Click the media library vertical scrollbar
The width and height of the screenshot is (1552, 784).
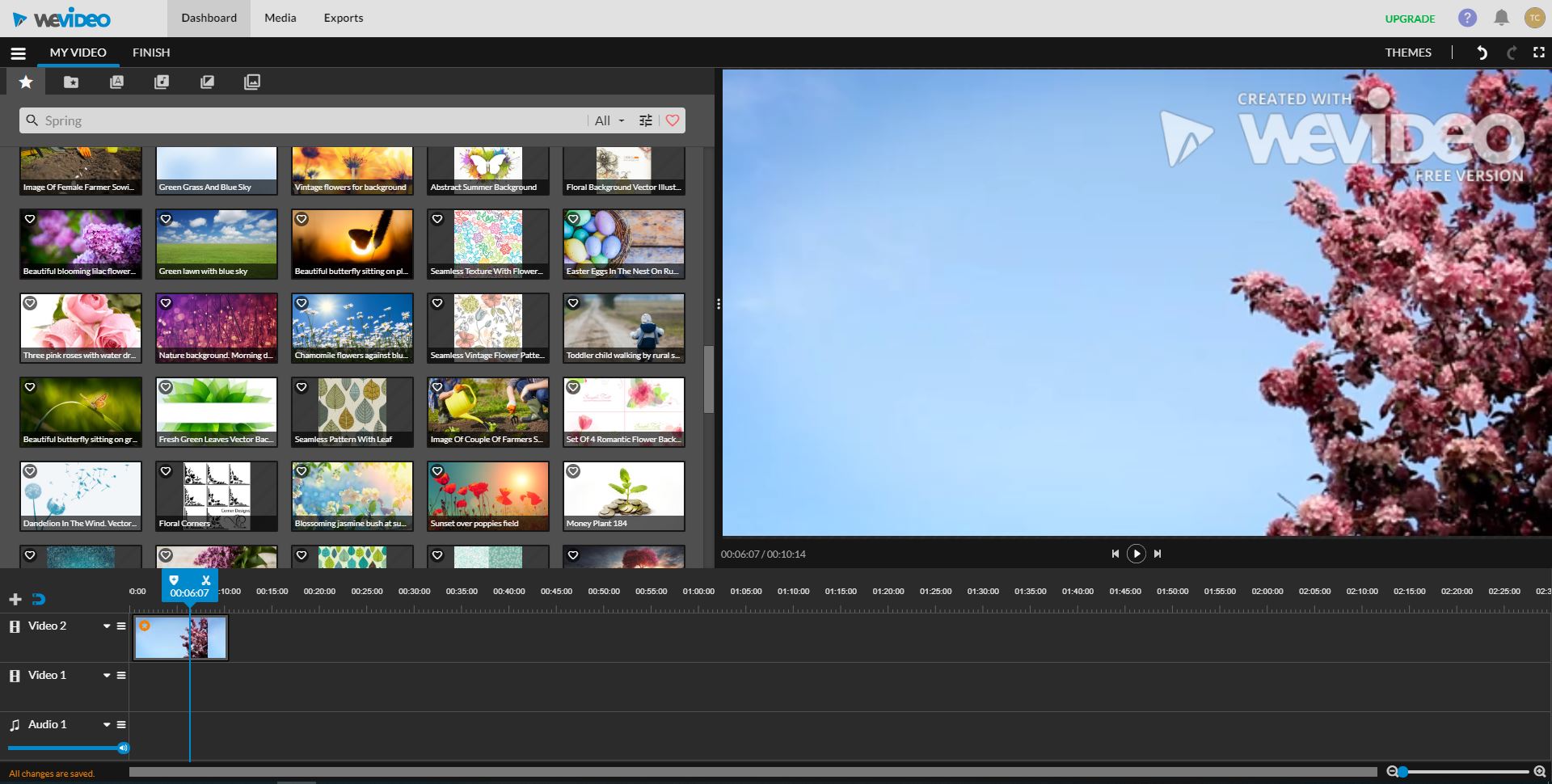click(709, 380)
